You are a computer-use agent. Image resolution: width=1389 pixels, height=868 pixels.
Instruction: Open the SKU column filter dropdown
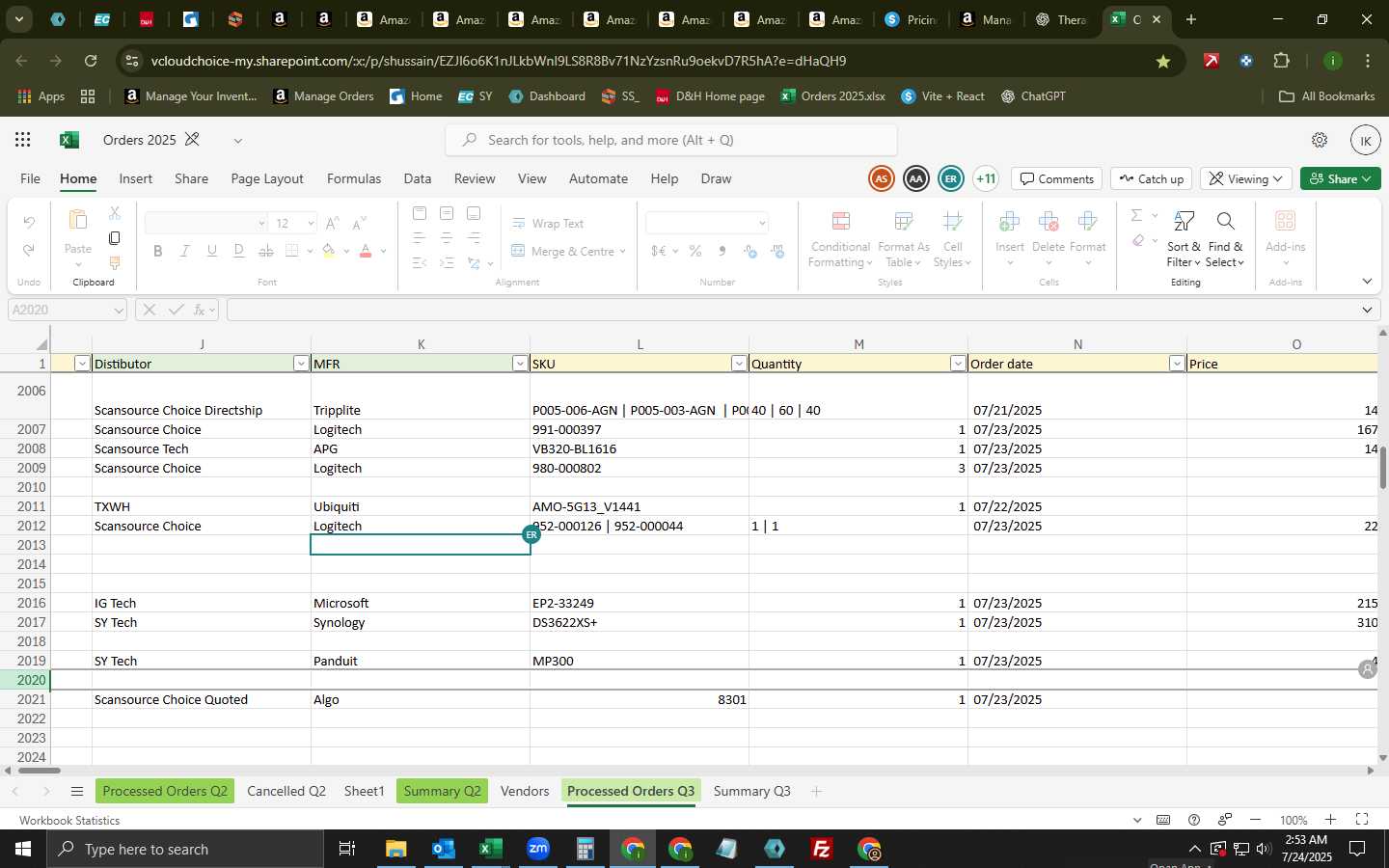(739, 364)
